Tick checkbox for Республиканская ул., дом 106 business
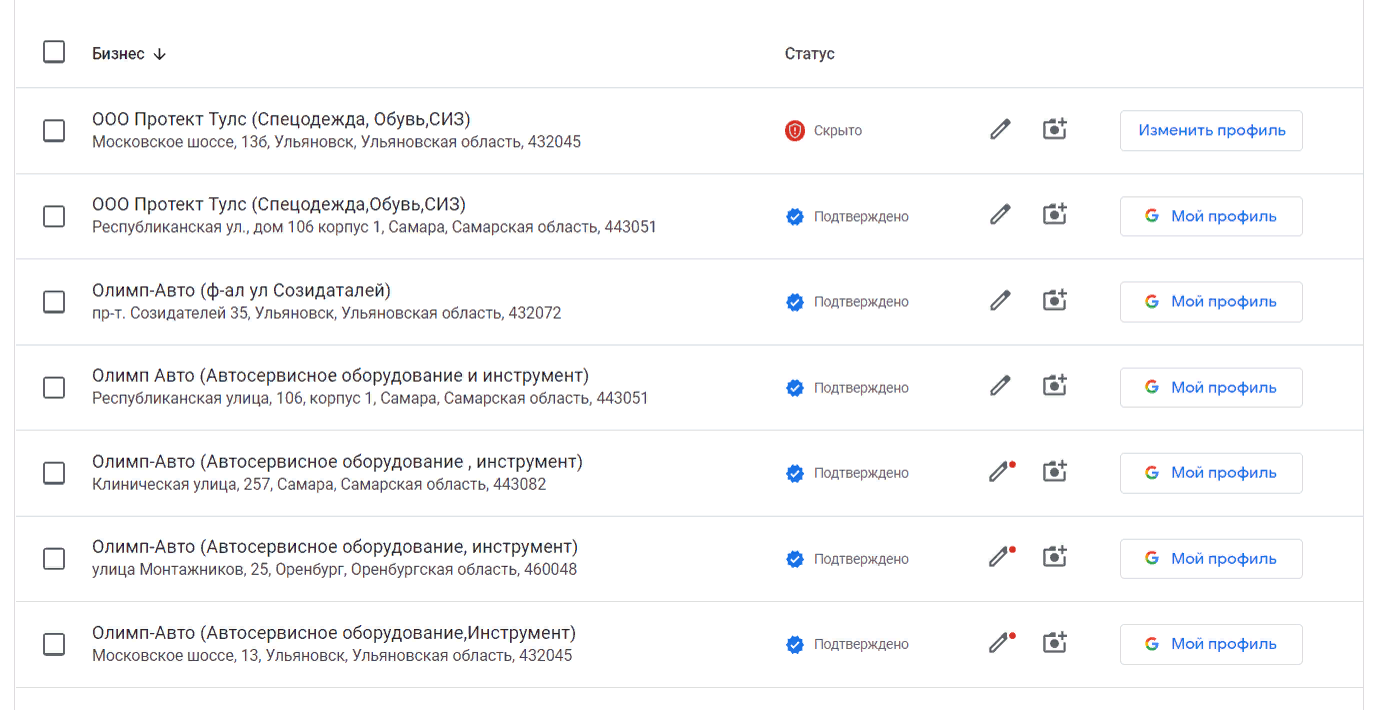The width and height of the screenshot is (1378, 710). pyautogui.click(x=54, y=216)
